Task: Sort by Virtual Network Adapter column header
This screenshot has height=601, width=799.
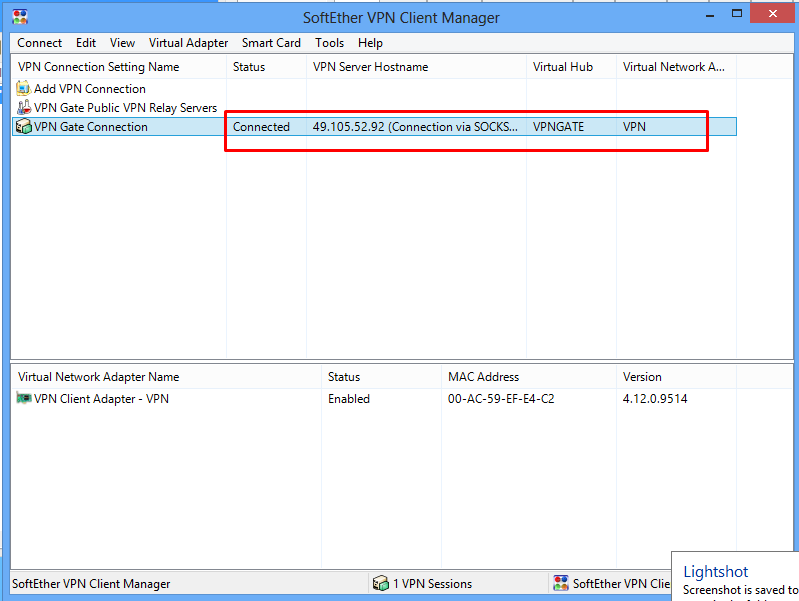Action: (676, 67)
